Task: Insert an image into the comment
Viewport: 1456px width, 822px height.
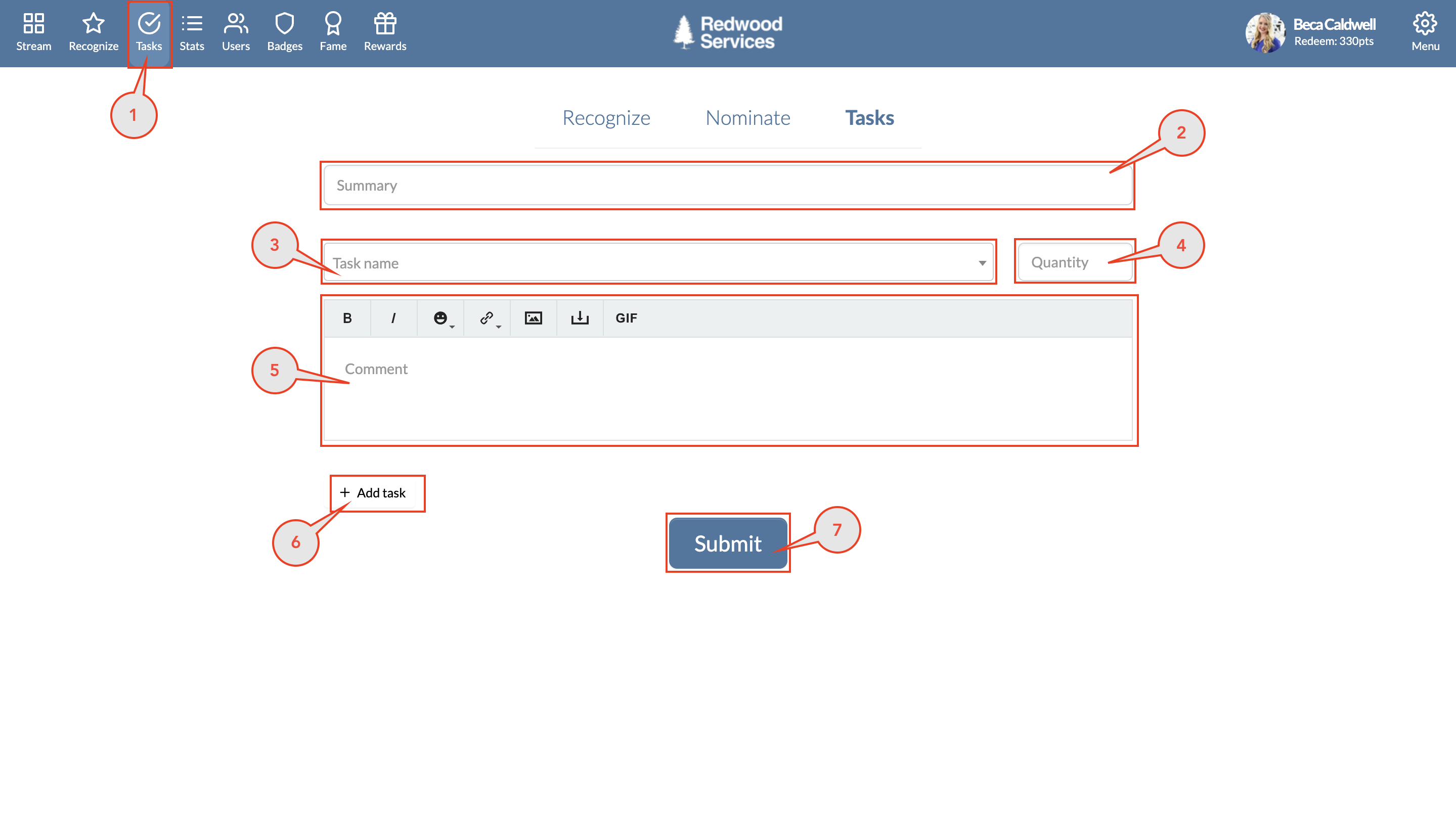Action: [533, 317]
